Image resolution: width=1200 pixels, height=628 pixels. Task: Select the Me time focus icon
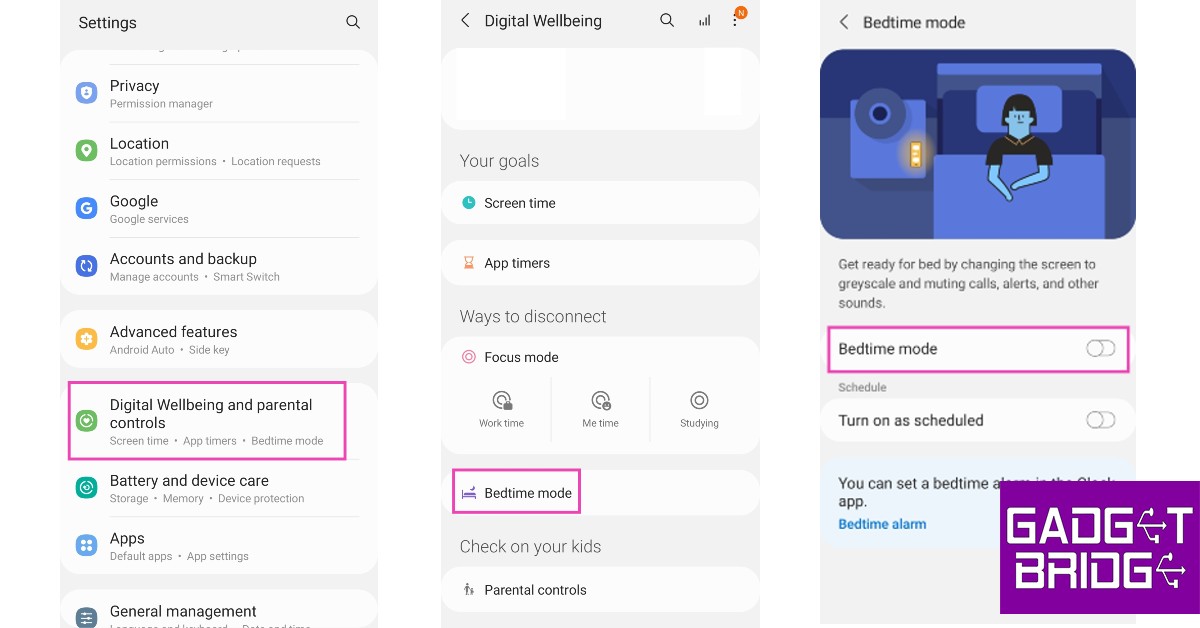click(x=600, y=399)
